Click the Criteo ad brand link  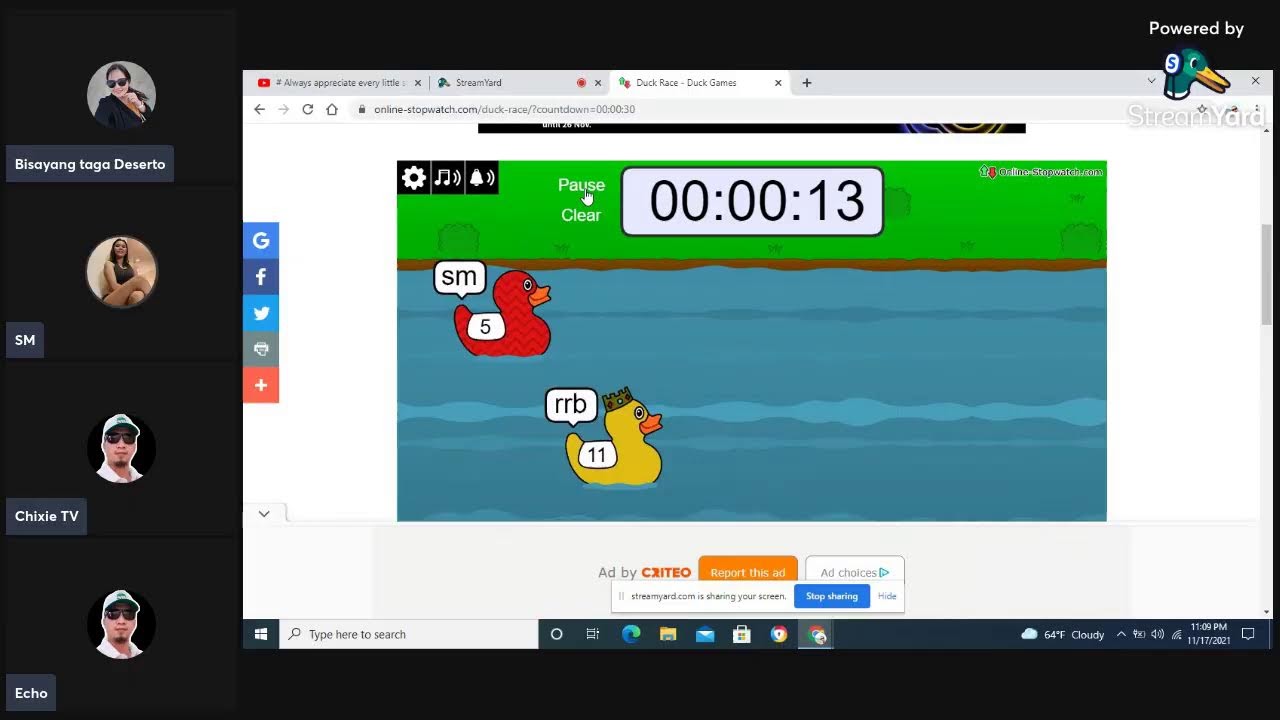(x=666, y=572)
